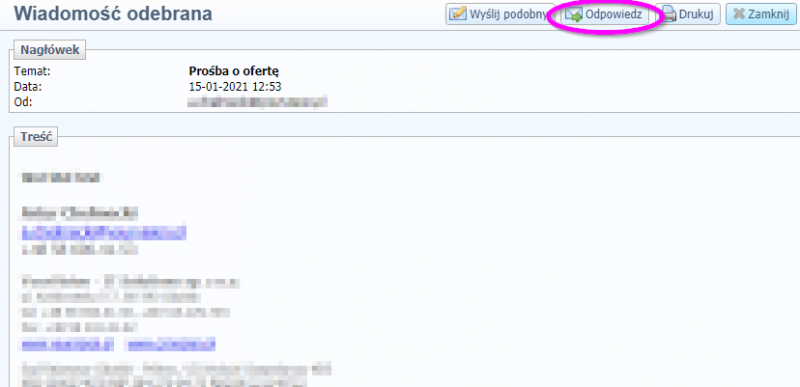This screenshot has height=387, width=800.
Task: Select the subject text Prośba o ofertę
Action: pos(234,71)
